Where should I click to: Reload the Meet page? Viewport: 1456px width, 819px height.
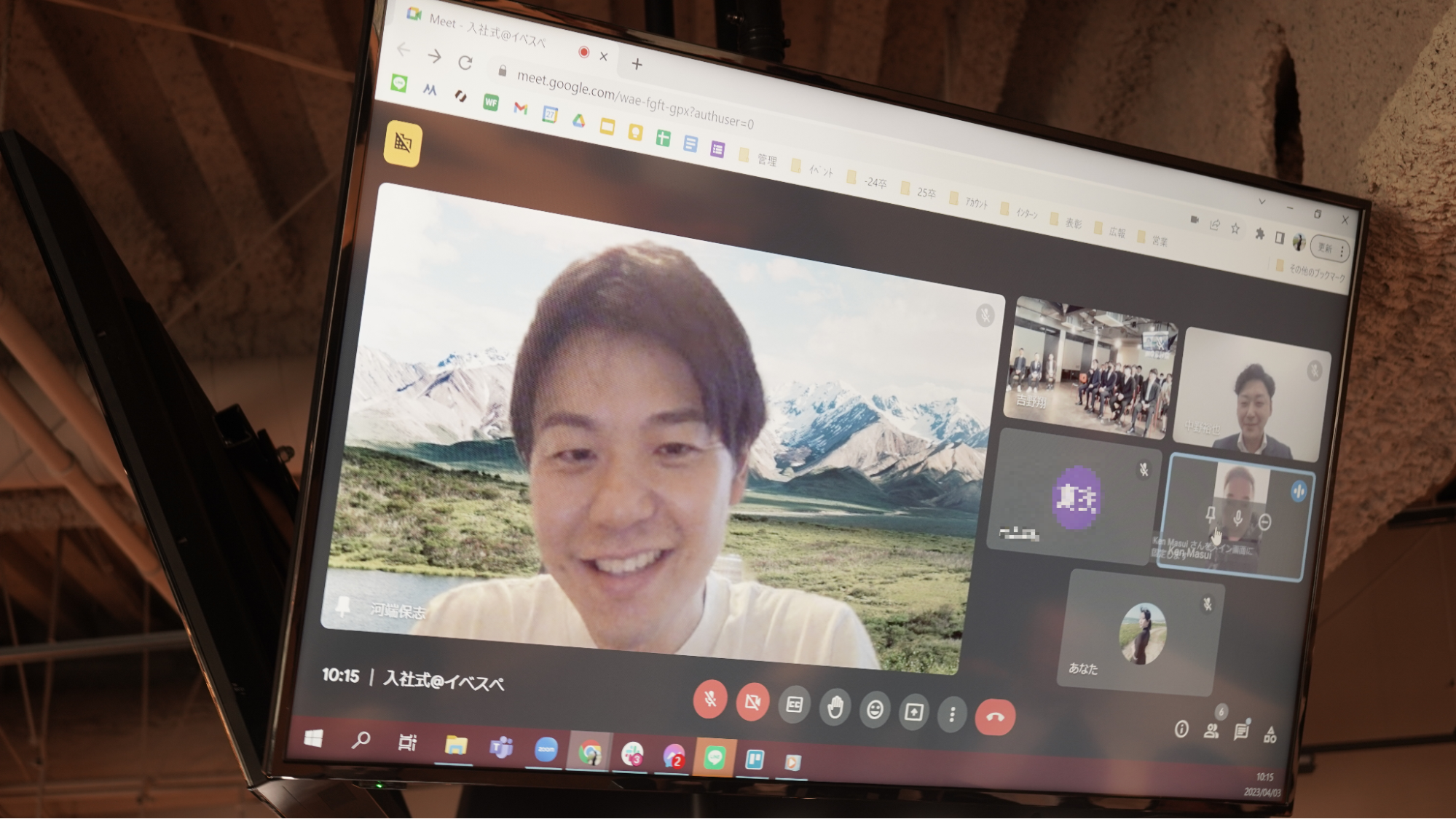tap(465, 63)
